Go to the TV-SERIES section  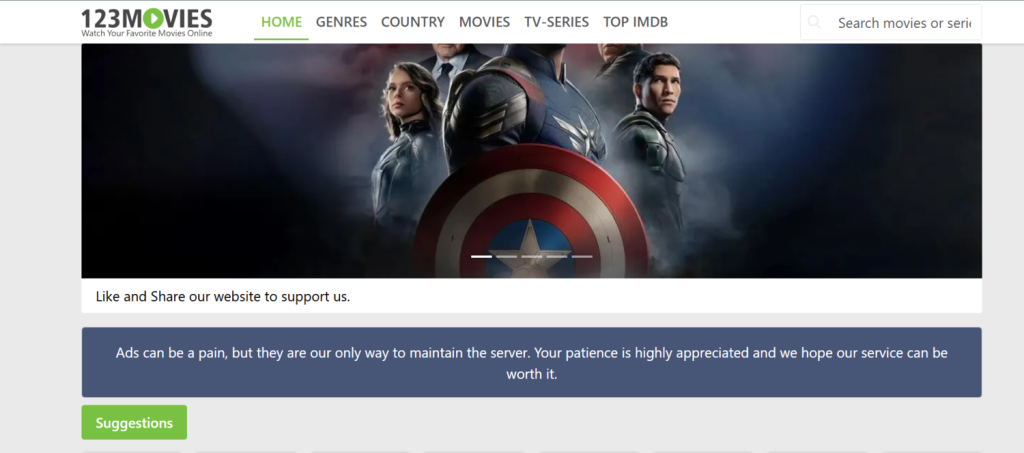click(556, 22)
